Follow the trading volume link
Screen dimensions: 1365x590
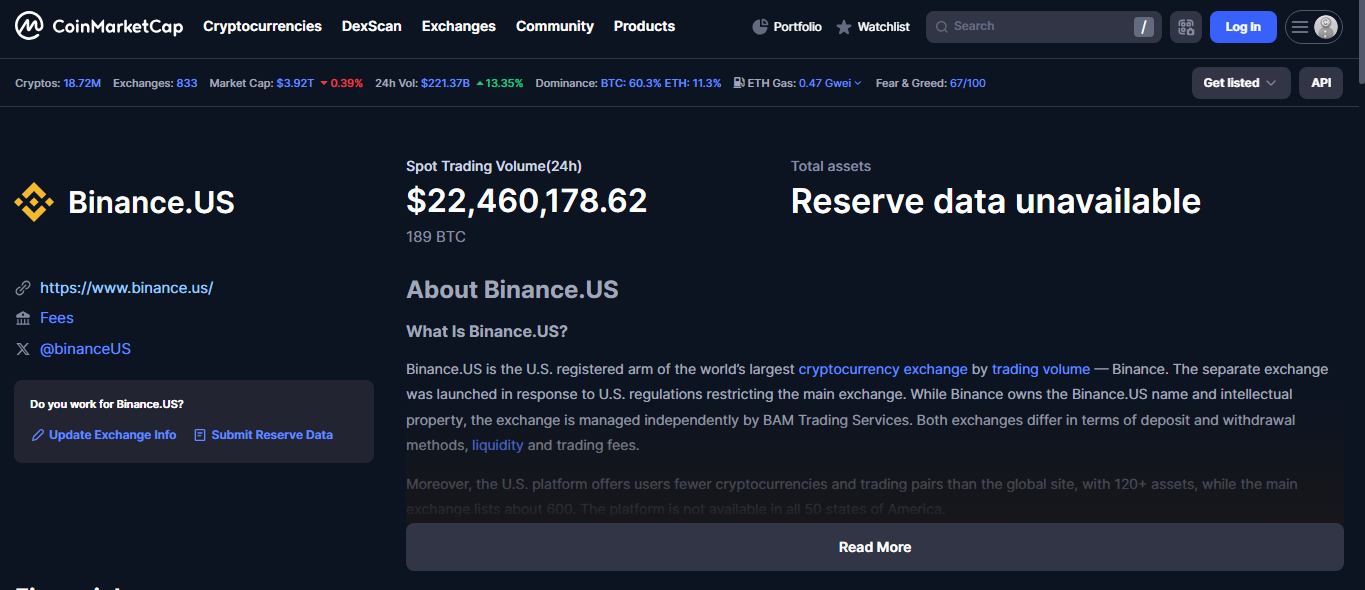click(x=1041, y=369)
